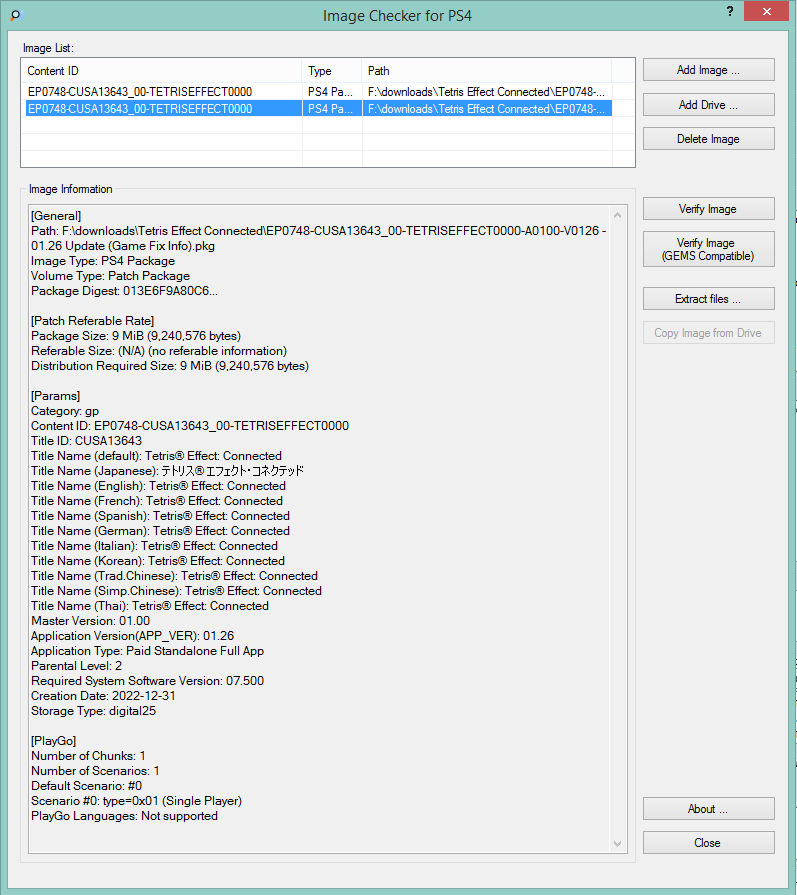Click the Title ID: CUSA13643 line
Viewport: 797px width, 895px height.
pyautogui.click(x=86, y=441)
